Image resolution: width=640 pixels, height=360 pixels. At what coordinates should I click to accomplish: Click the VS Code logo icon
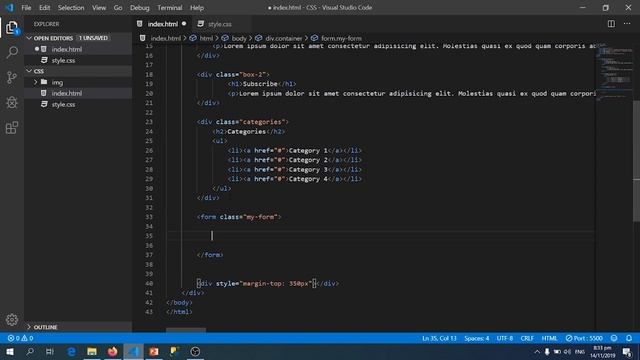pos(9,7)
